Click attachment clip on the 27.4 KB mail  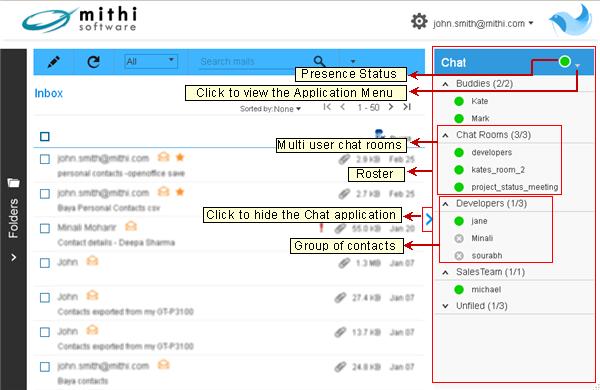pos(340,297)
